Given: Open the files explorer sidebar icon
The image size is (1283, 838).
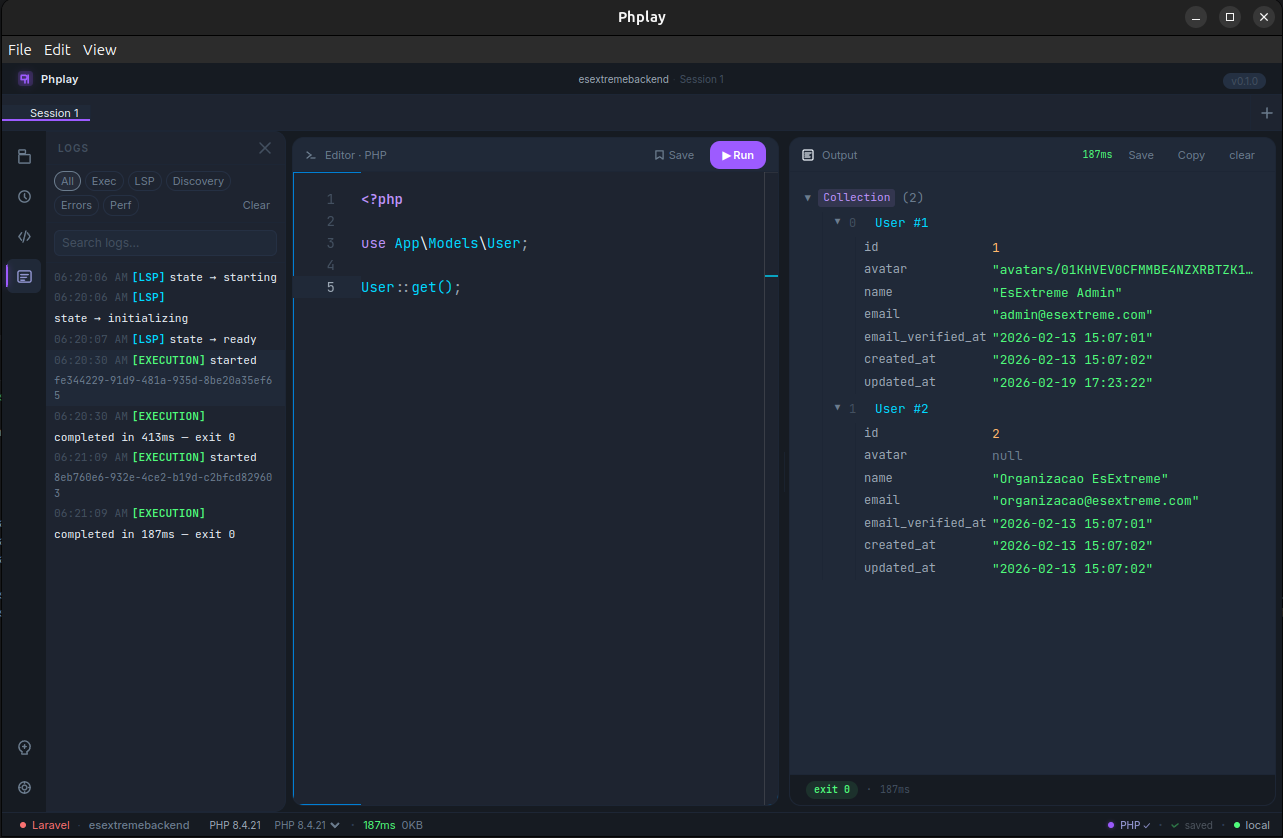Looking at the screenshot, I should [x=24, y=156].
